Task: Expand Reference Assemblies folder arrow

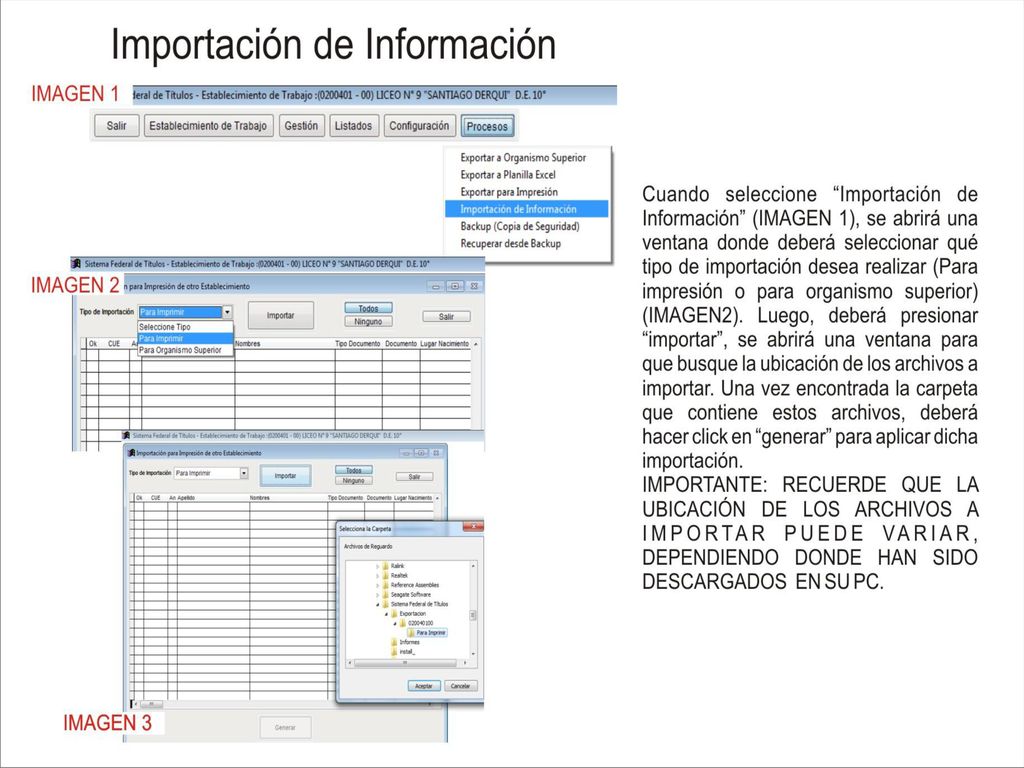Action: pos(377,585)
